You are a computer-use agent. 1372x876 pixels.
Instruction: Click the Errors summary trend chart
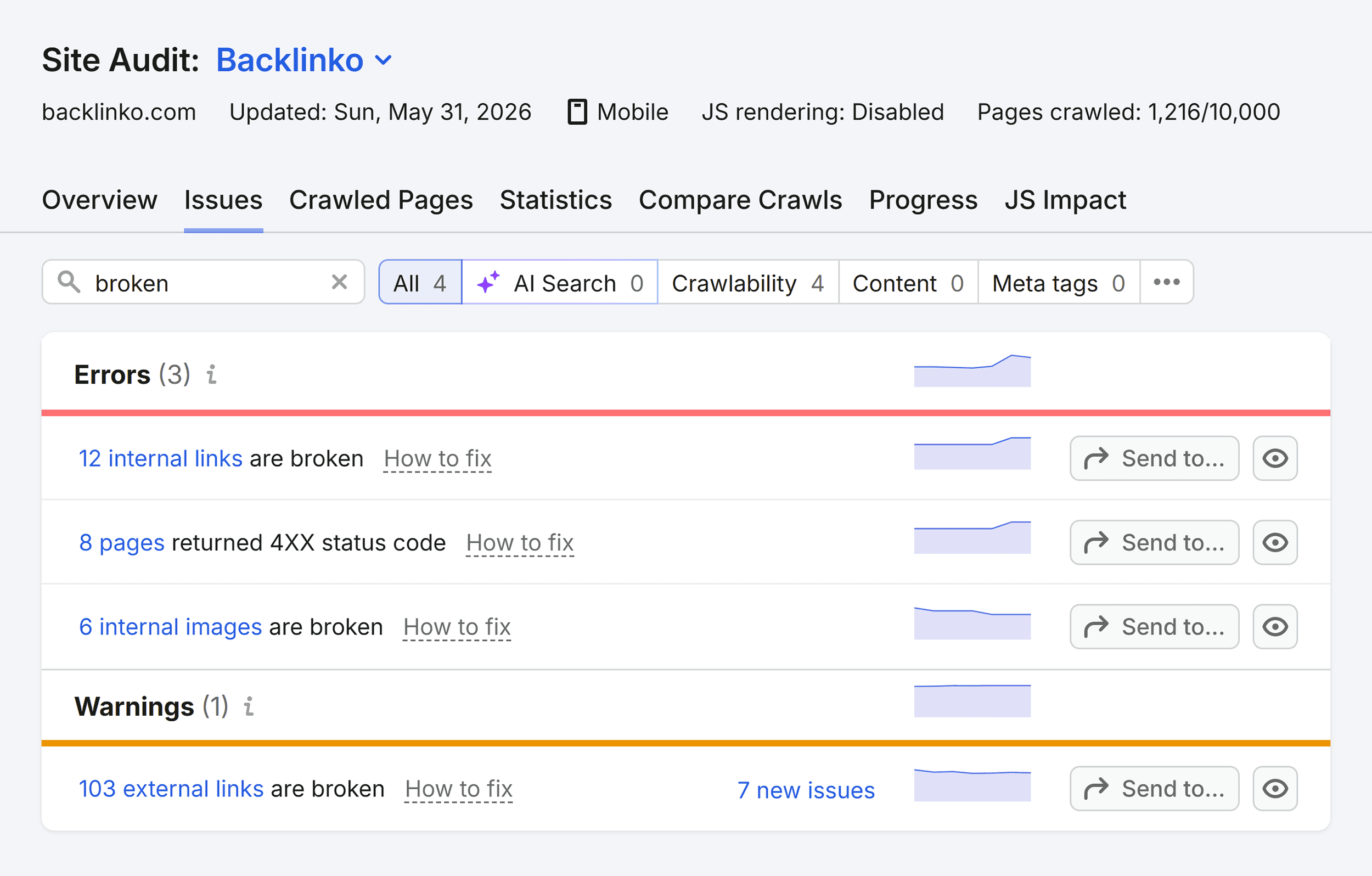coord(972,370)
